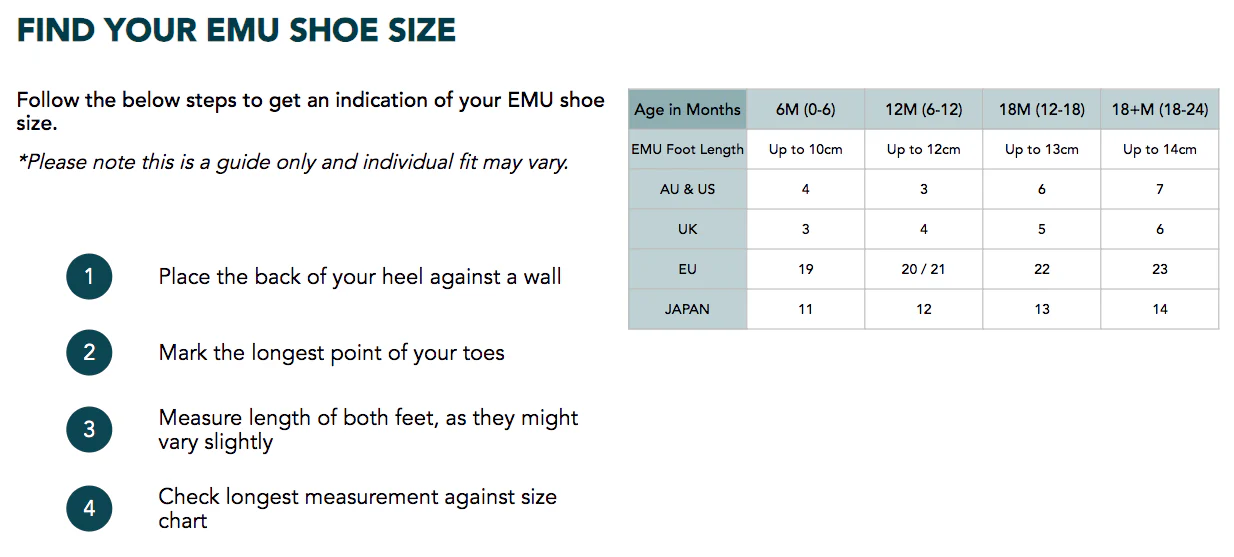This screenshot has width=1234, height=557.
Task: Click the step 2 circle icon
Action: click(x=89, y=352)
